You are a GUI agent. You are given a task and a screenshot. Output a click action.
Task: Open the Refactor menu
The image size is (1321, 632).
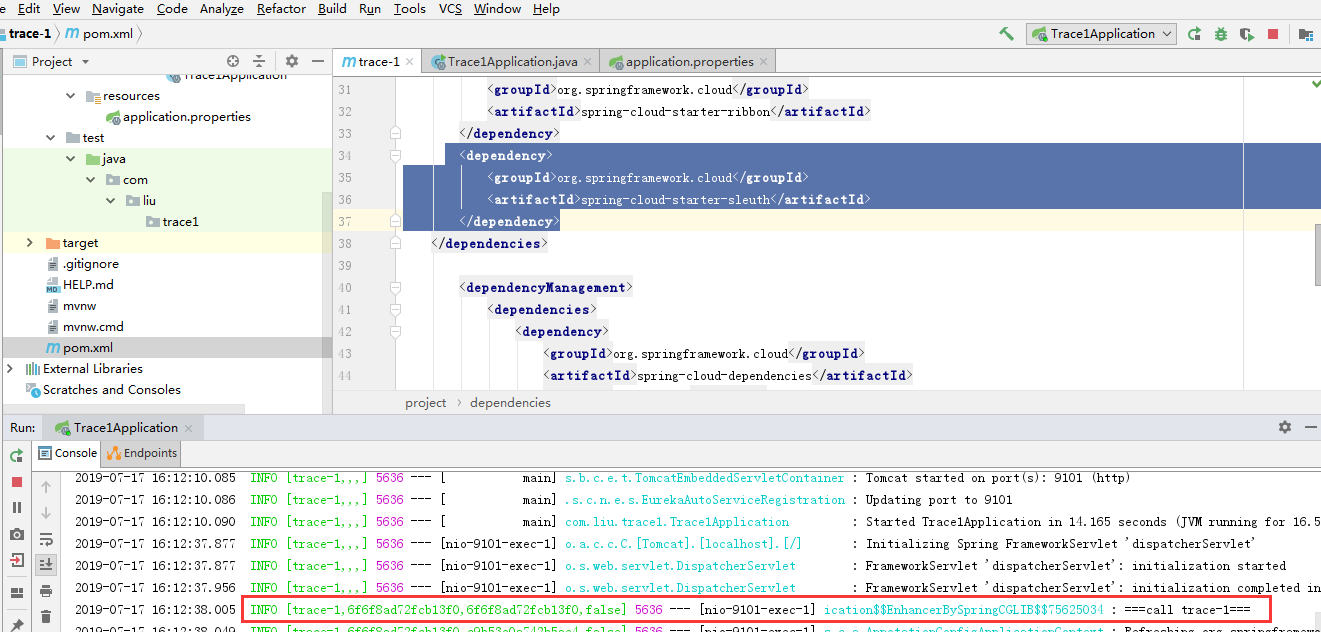coord(281,9)
